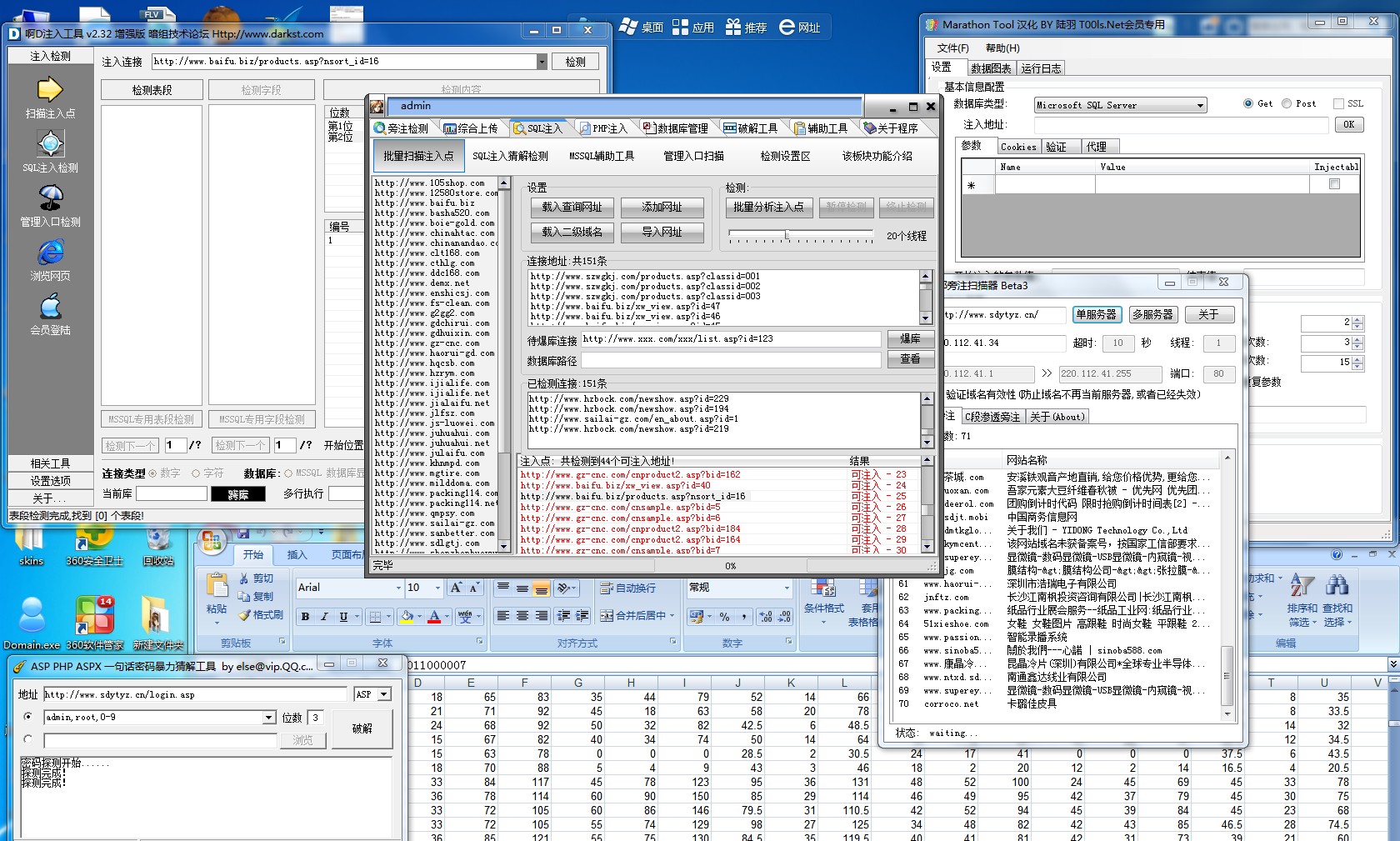Viewport: 1400px width, 841px height.
Task: Toggle bold in Excel ribbon
Action: tap(305, 617)
